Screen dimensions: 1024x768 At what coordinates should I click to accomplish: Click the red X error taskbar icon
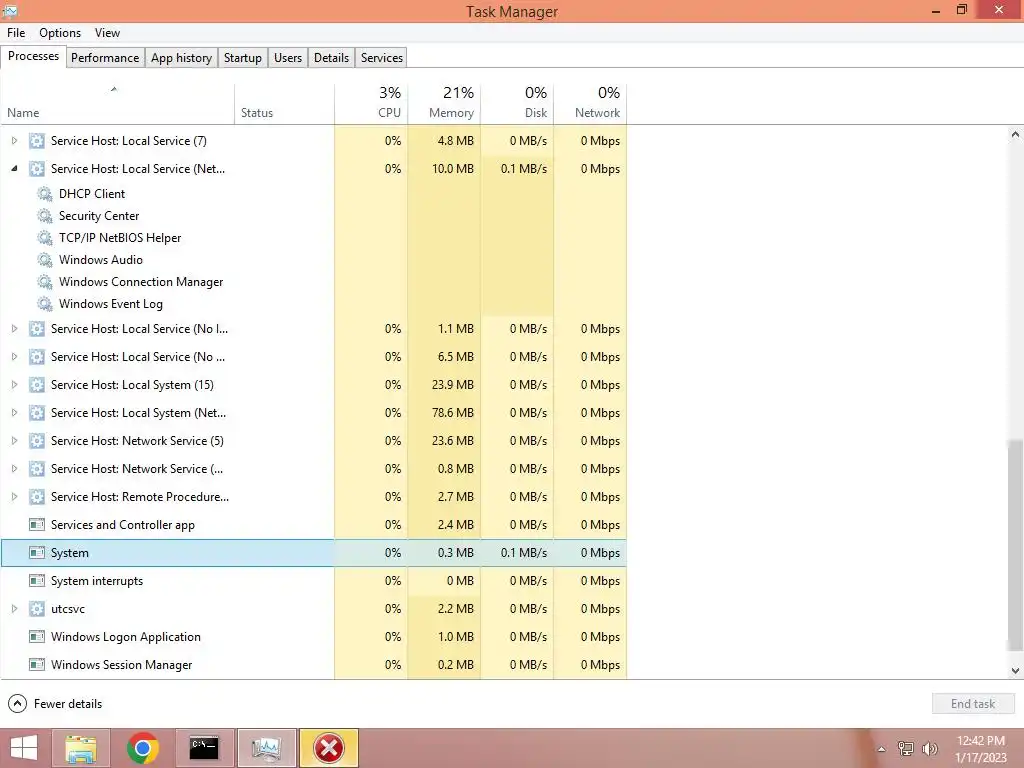tap(328, 748)
